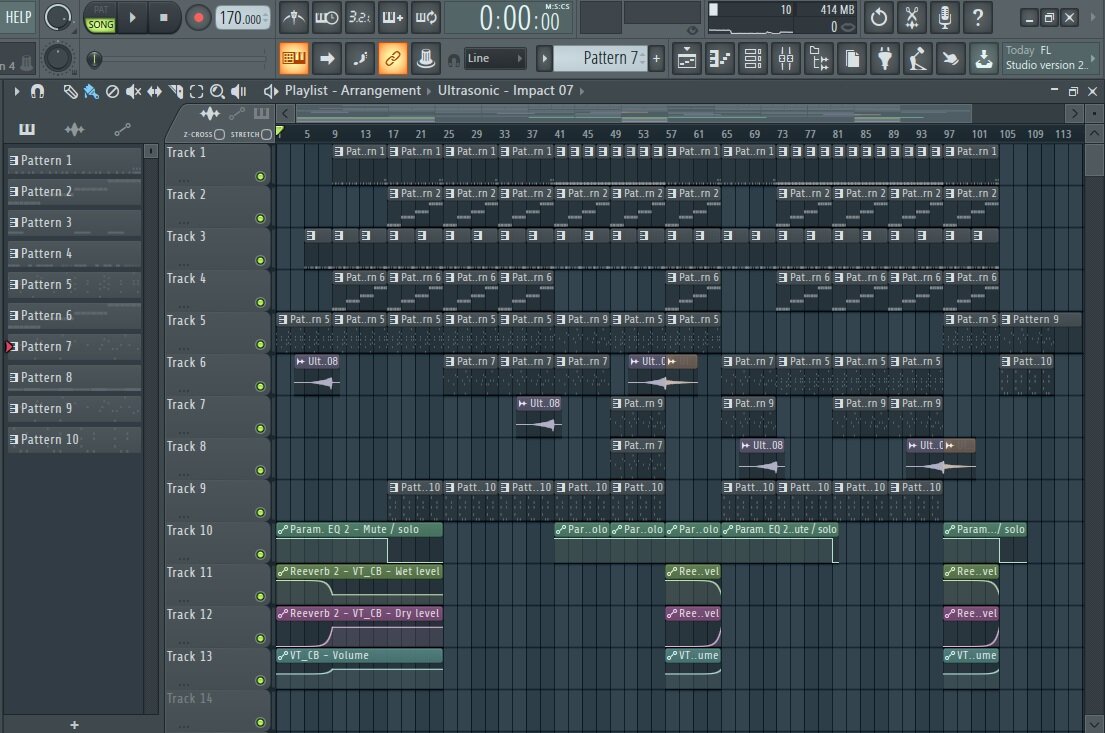Image resolution: width=1105 pixels, height=733 pixels.
Task: Adjust the main volume knob
Action: [58, 18]
